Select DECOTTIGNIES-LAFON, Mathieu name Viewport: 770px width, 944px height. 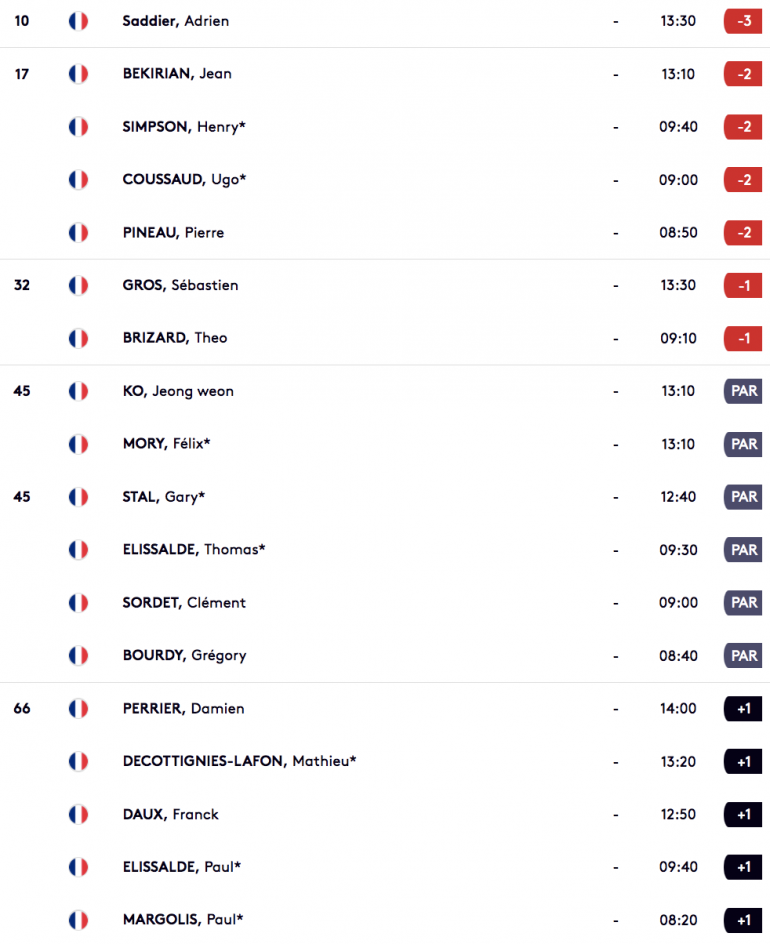tap(240, 762)
